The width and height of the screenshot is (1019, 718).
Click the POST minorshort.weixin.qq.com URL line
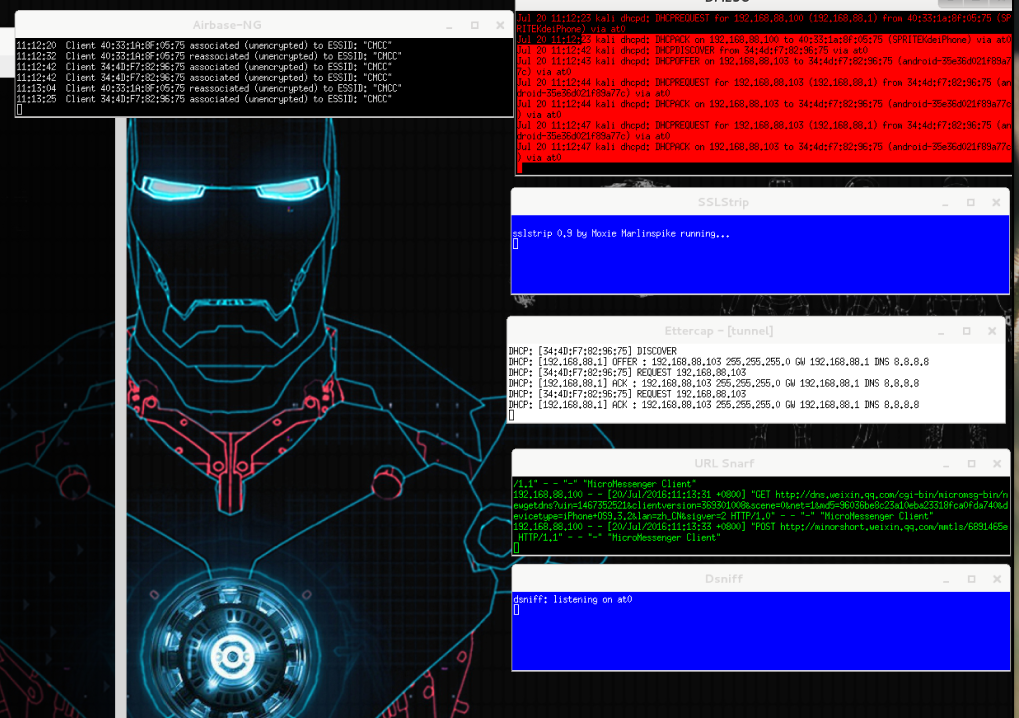point(760,532)
